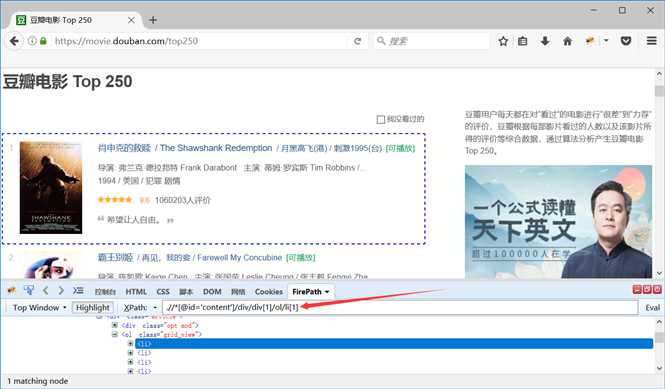
Task: Minimize the Firebug panel red button
Action: [x=637, y=290]
